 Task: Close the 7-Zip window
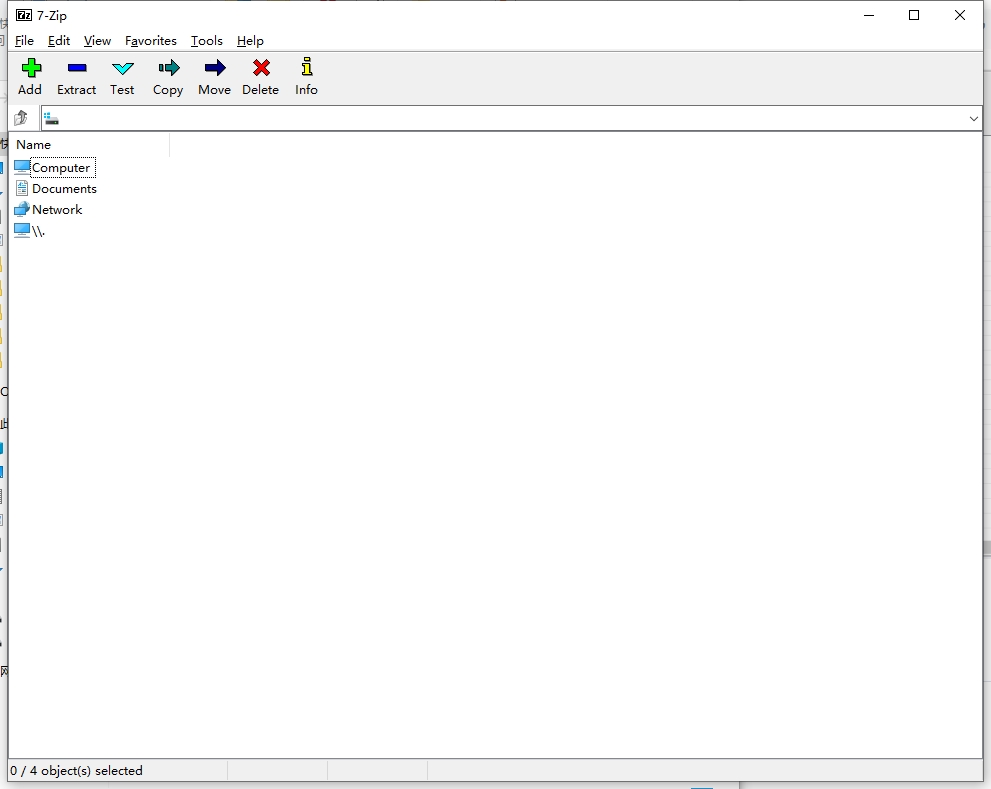[x=959, y=15]
